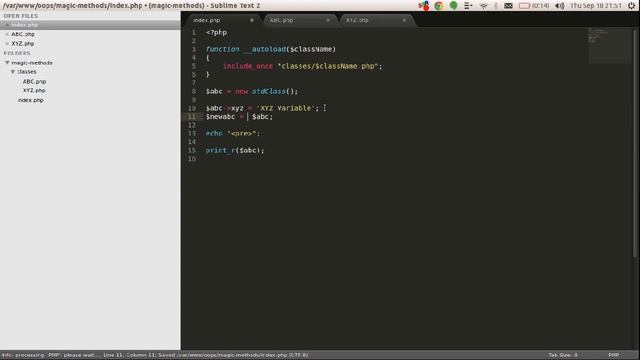The width and height of the screenshot is (640, 360).
Task: Open the battery indicator menu
Action: click(534, 6)
